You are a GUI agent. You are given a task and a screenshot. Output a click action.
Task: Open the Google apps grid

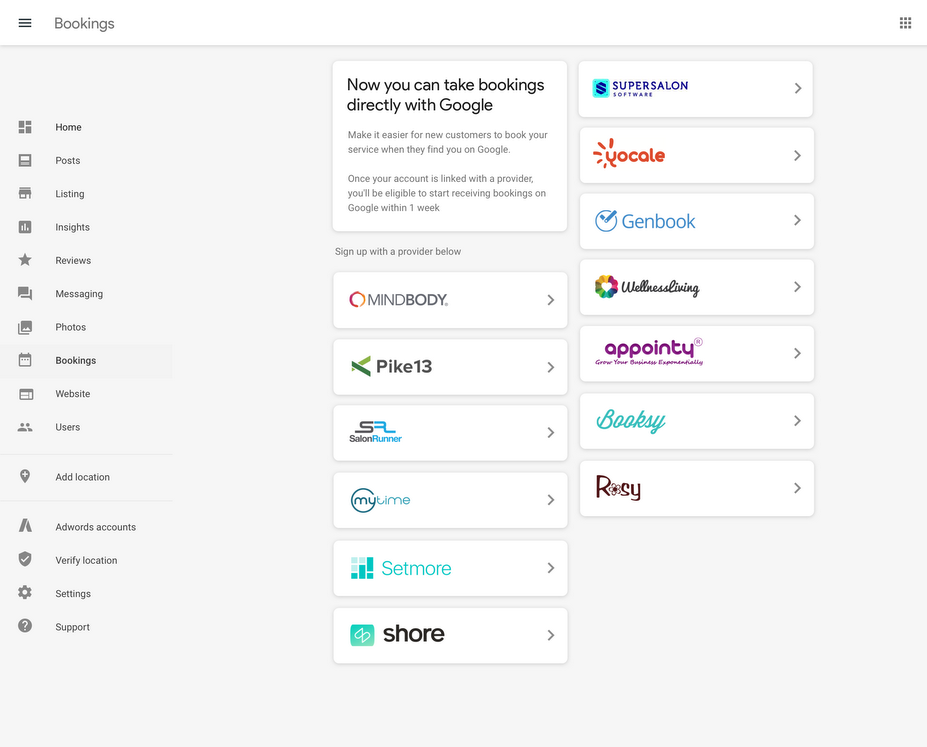[x=905, y=23]
